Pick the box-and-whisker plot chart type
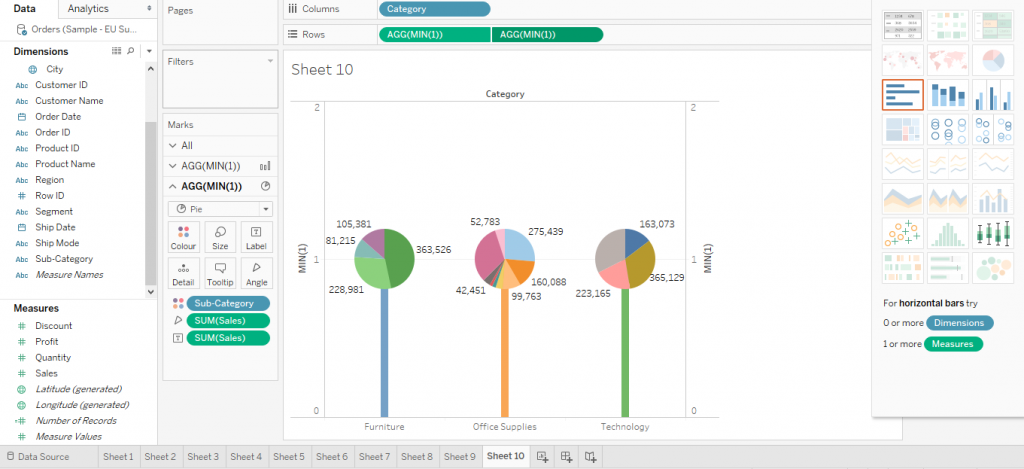 993,233
